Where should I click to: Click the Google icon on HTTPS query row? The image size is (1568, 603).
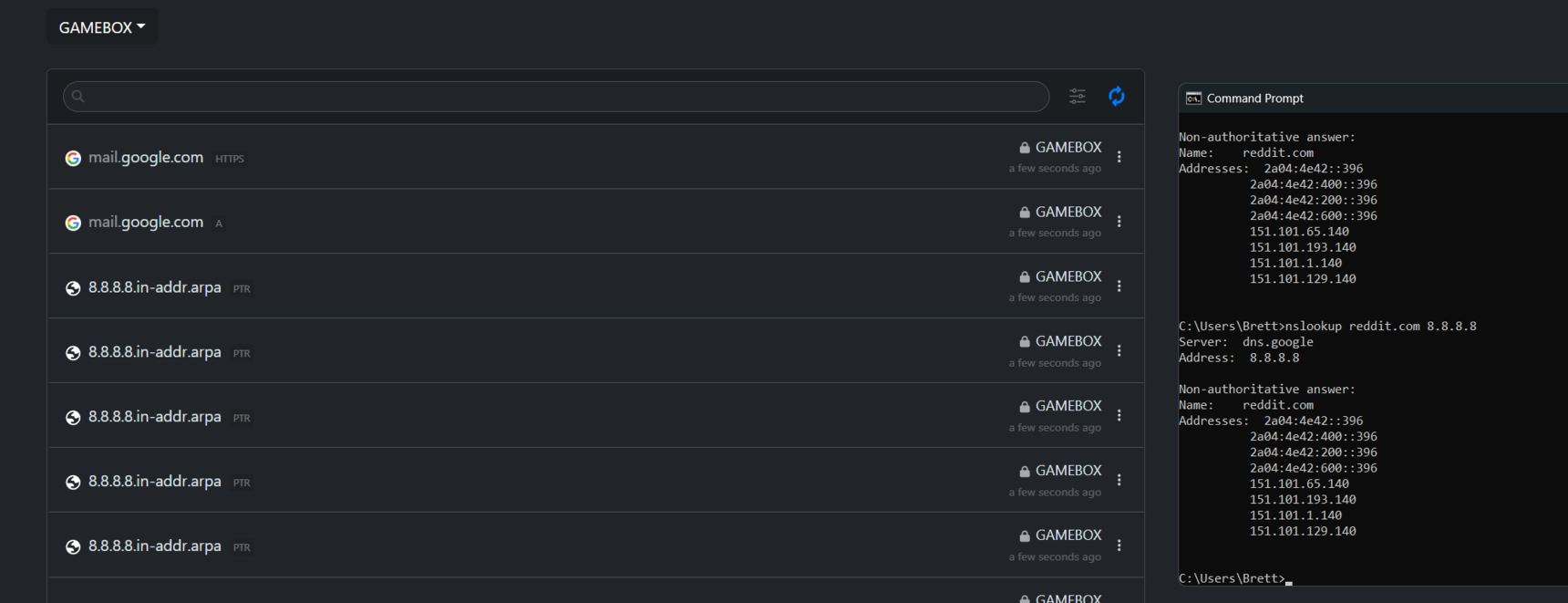point(73,159)
